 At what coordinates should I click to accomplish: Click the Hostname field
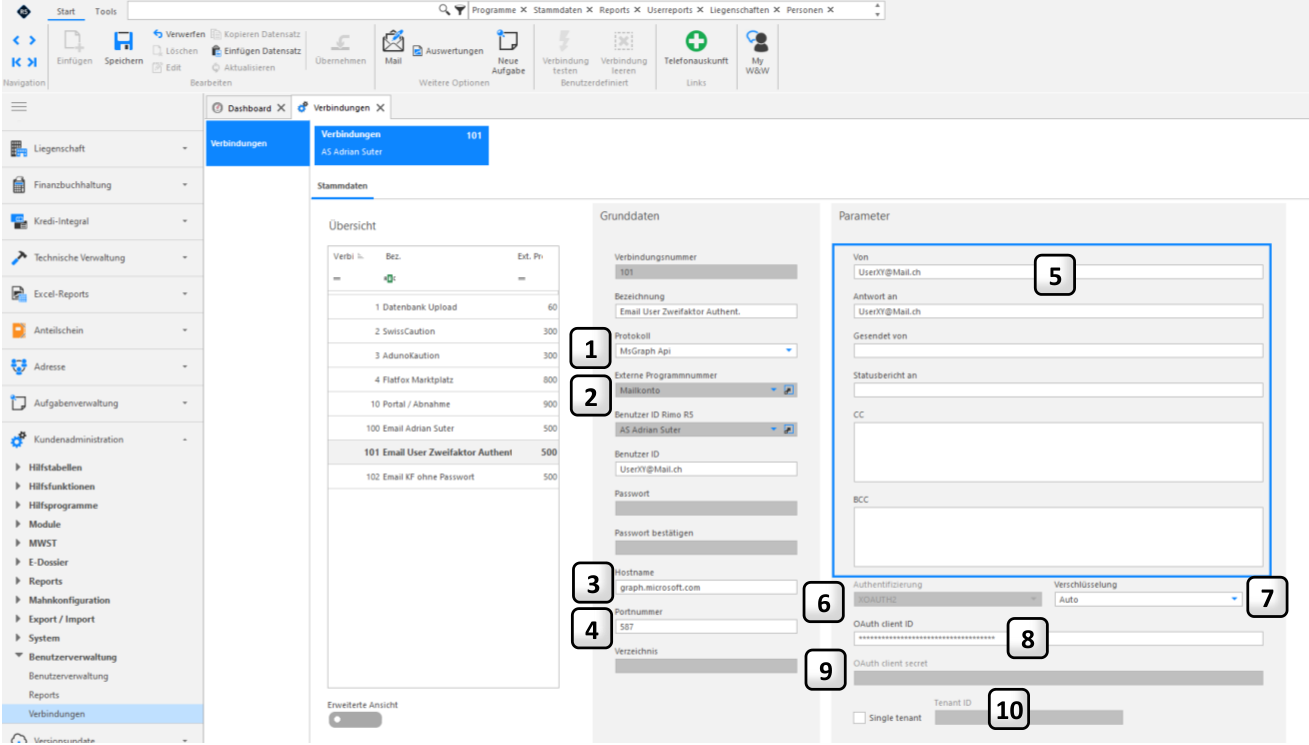pyautogui.click(x=706, y=587)
